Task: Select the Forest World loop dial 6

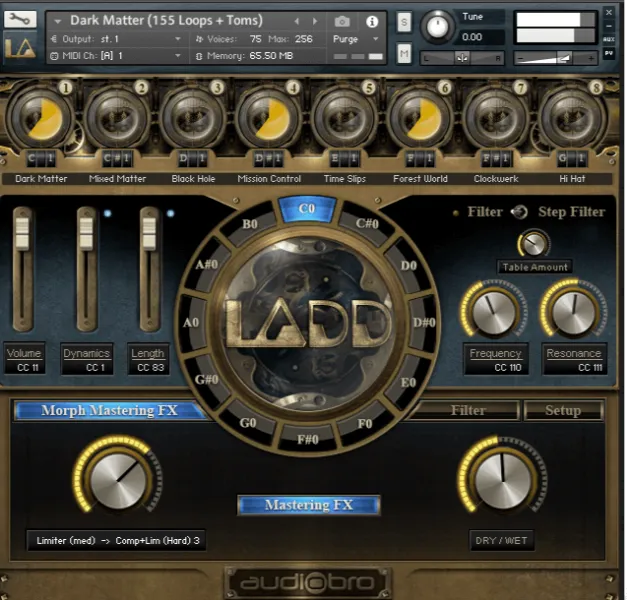Action: click(420, 118)
